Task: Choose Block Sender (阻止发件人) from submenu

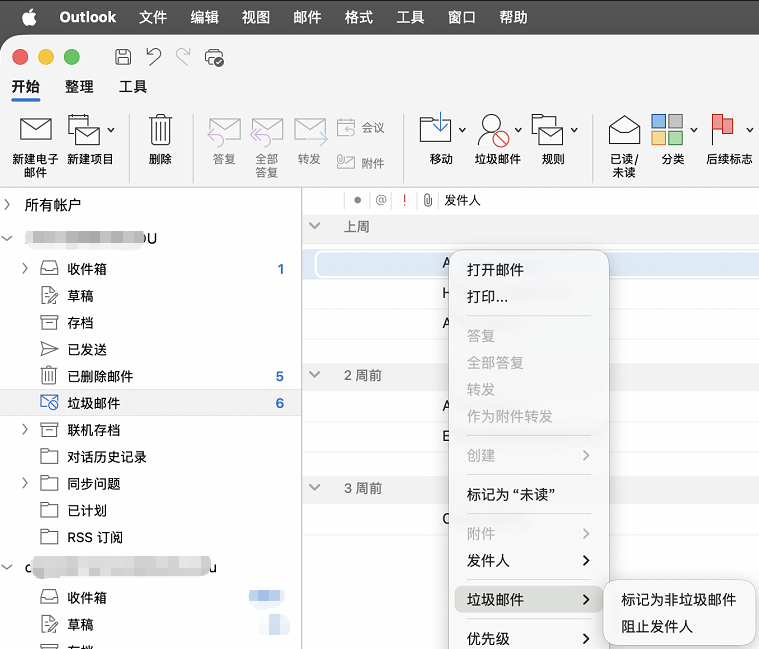Action: coord(656,627)
